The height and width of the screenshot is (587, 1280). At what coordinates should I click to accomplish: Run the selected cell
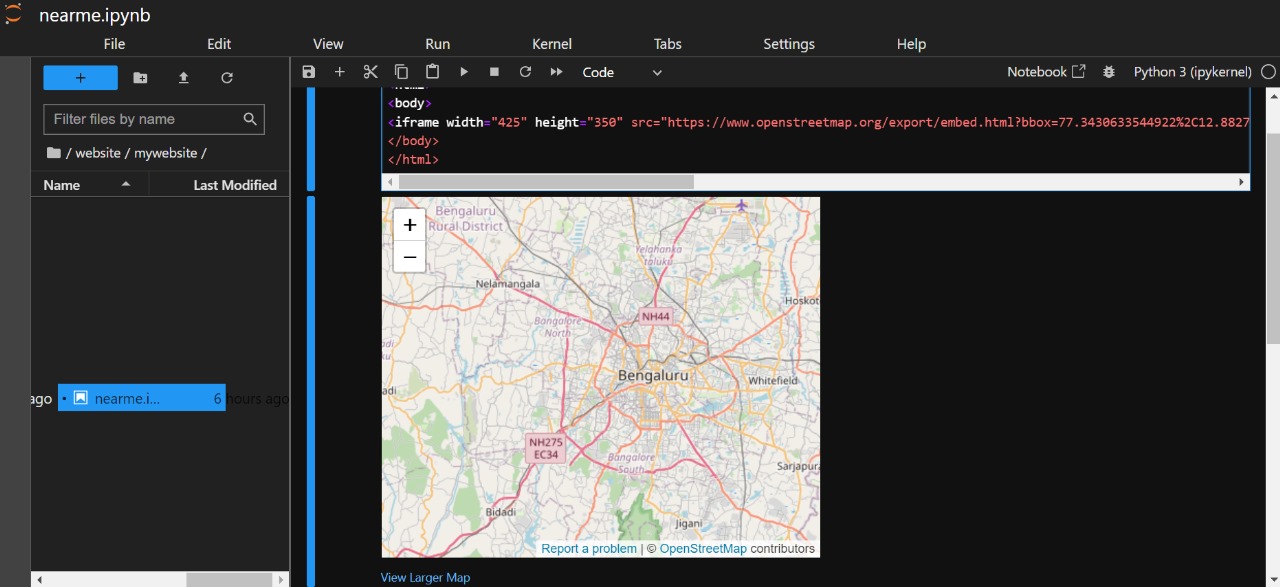click(x=463, y=72)
